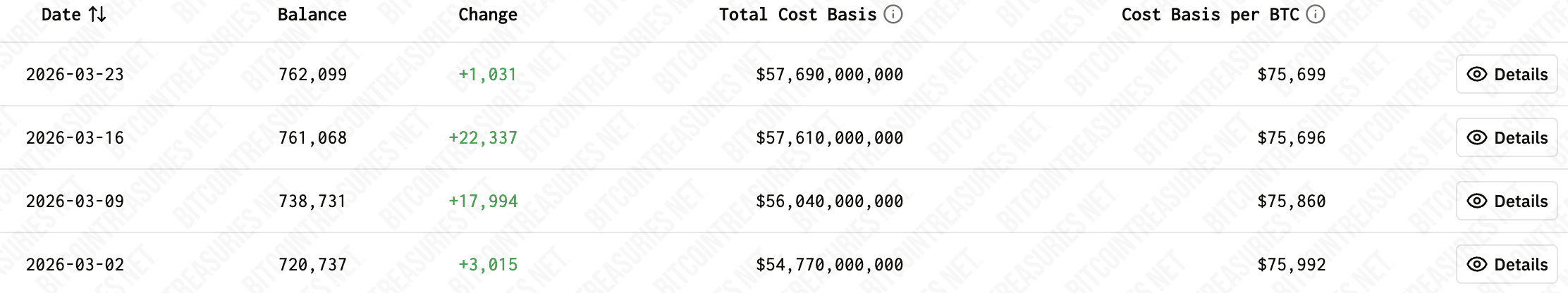
Task: Click the Total Cost Basis header label
Action: 797,15
